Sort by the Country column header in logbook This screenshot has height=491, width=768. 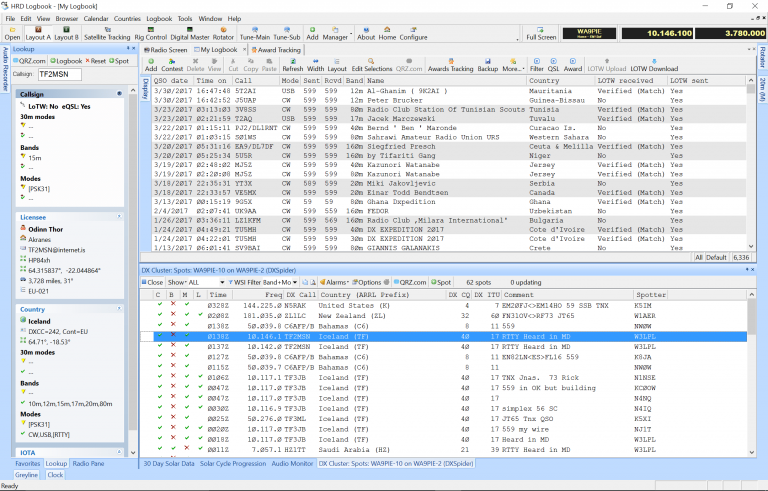(x=560, y=80)
